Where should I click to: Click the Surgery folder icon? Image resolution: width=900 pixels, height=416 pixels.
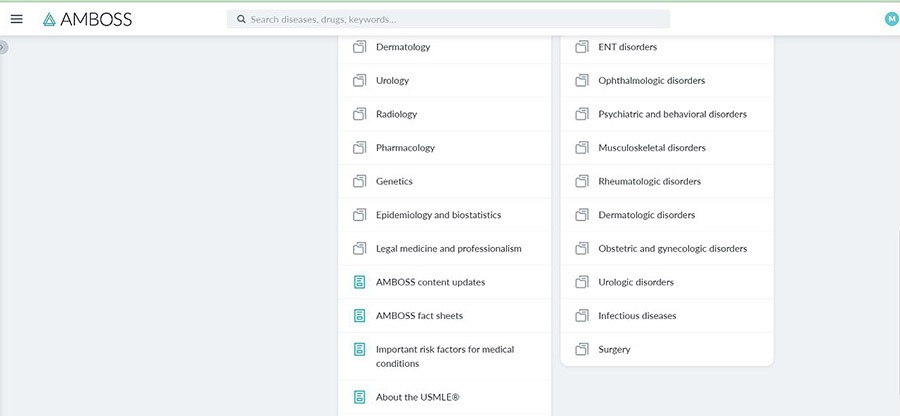point(582,350)
